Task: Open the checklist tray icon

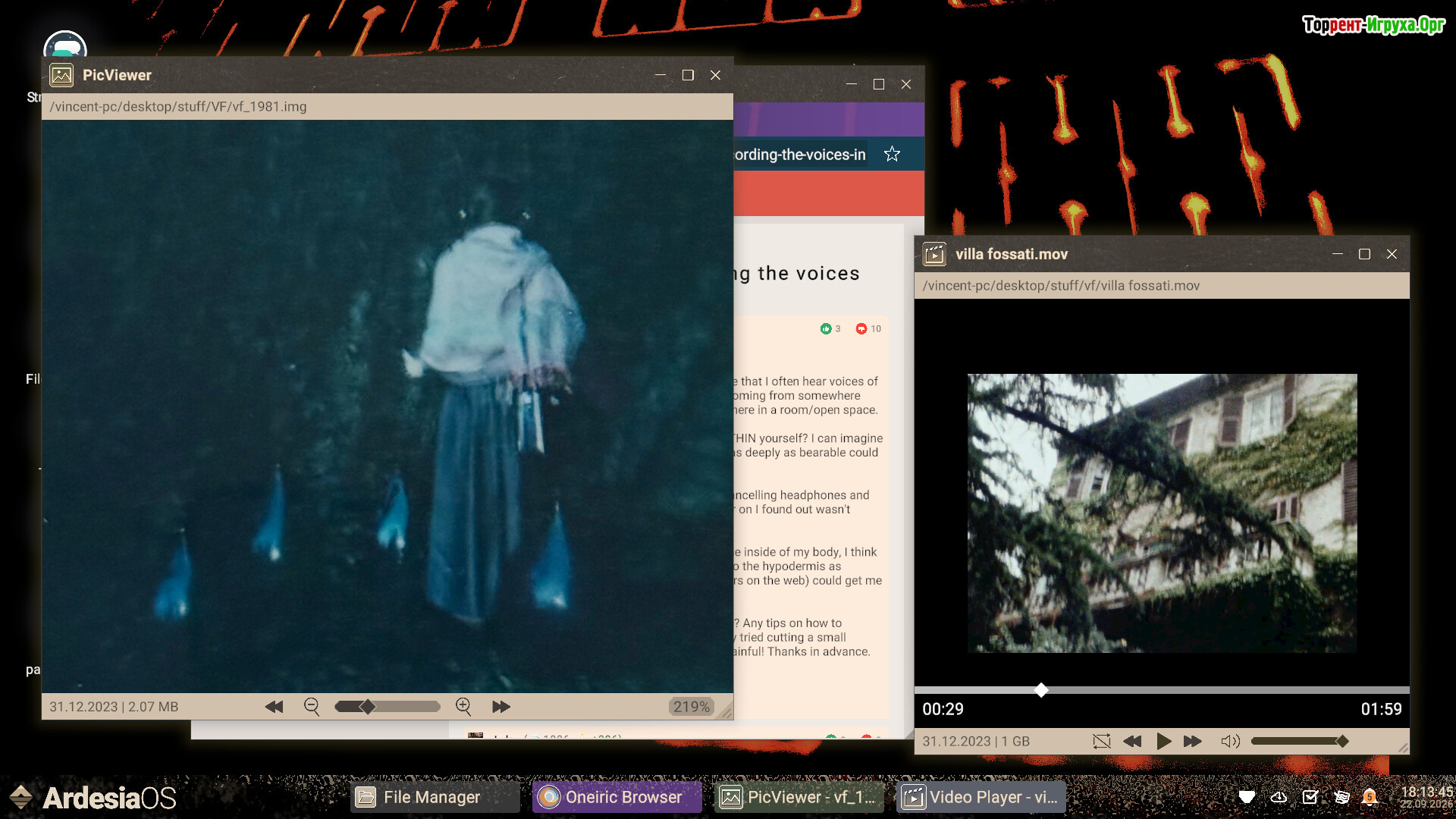Action: [x=1310, y=797]
